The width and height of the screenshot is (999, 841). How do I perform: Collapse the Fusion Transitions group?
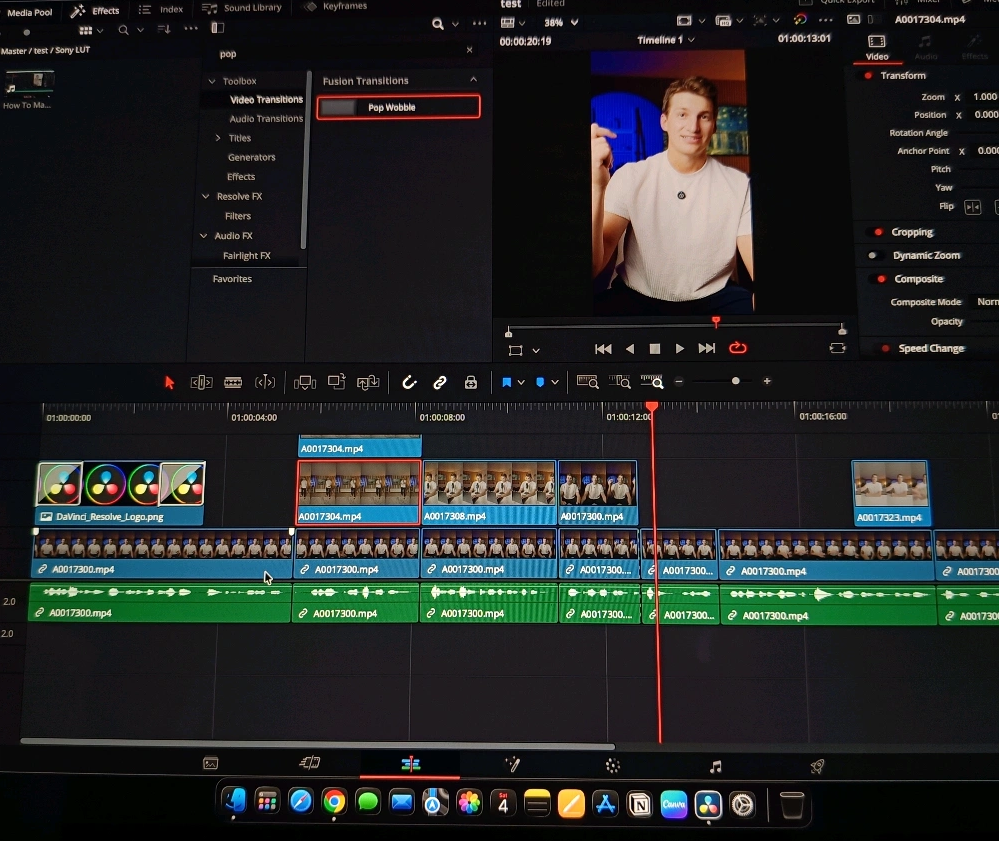(x=473, y=80)
